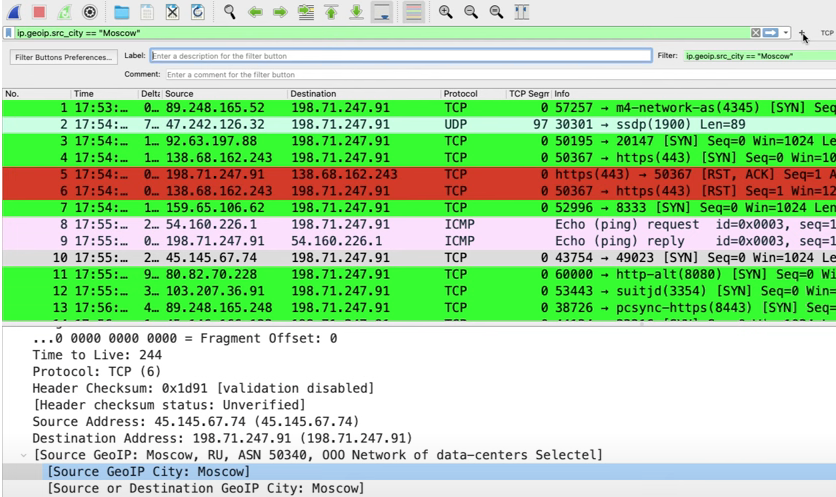
Task: Select packet 3 from 92.63.197.88
Action: coord(419,141)
